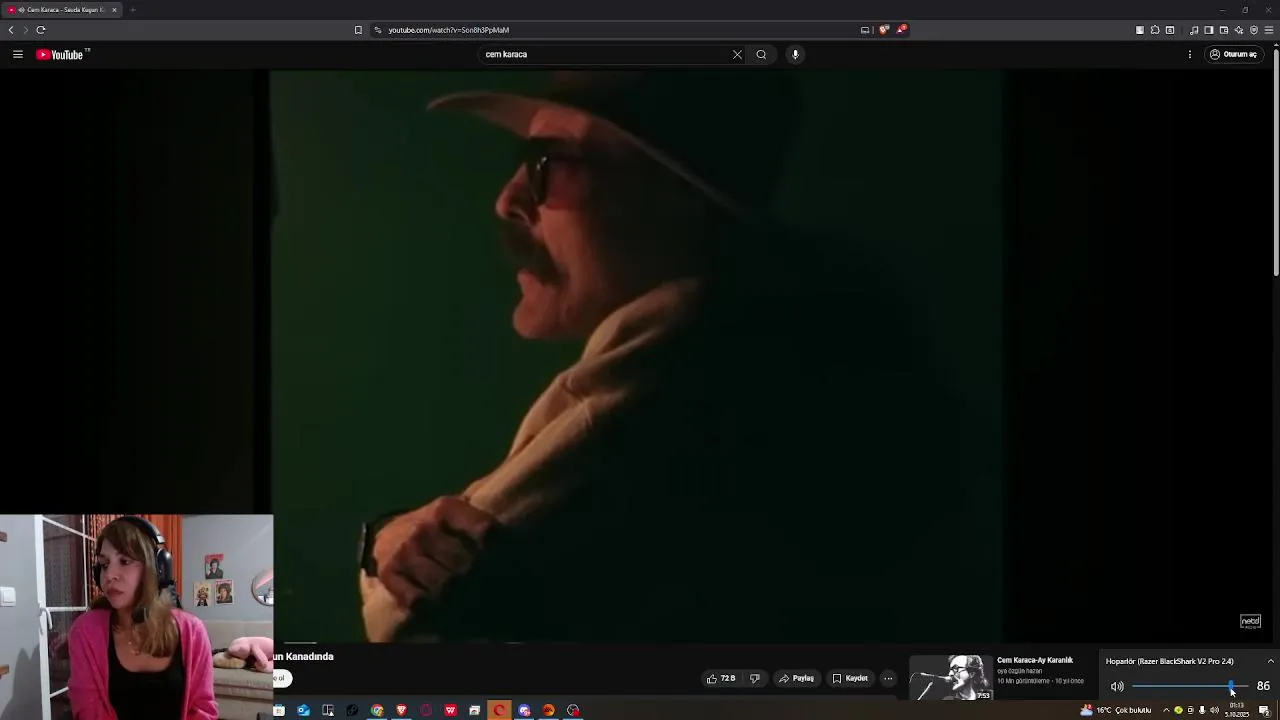Toggle the browser sidebar panel

1208,30
